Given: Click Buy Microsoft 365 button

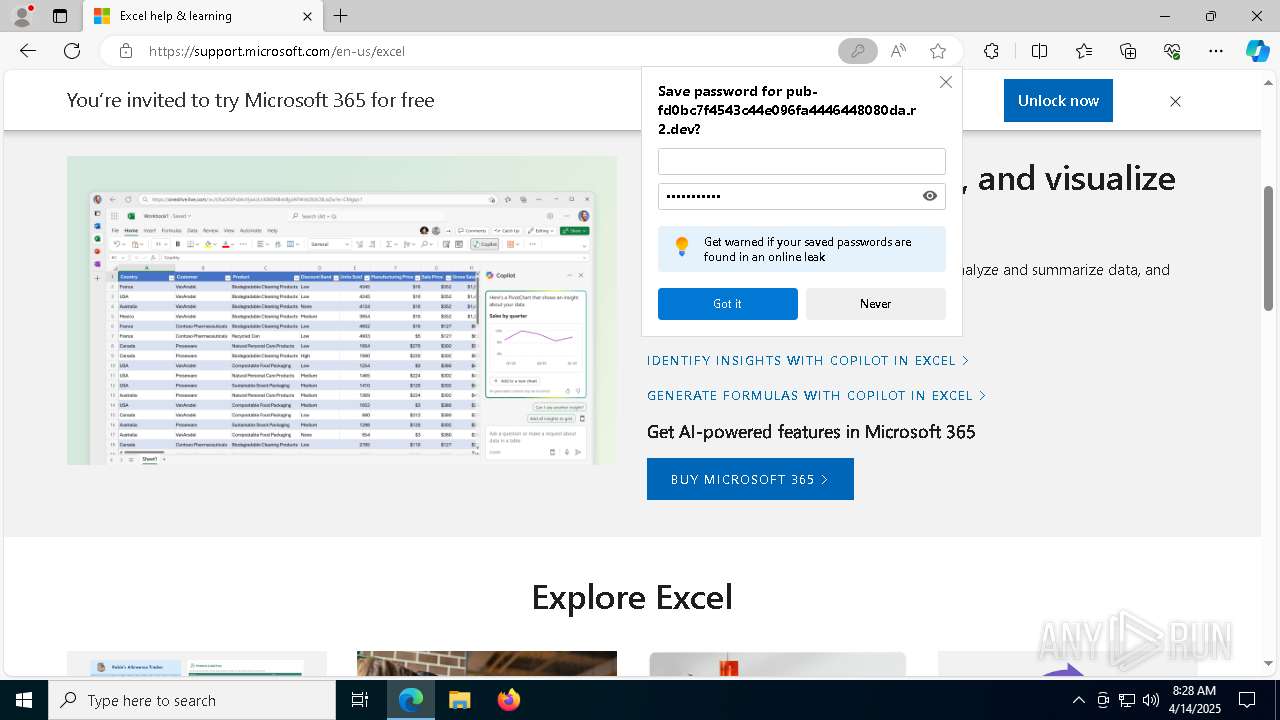Looking at the screenshot, I should point(750,479).
